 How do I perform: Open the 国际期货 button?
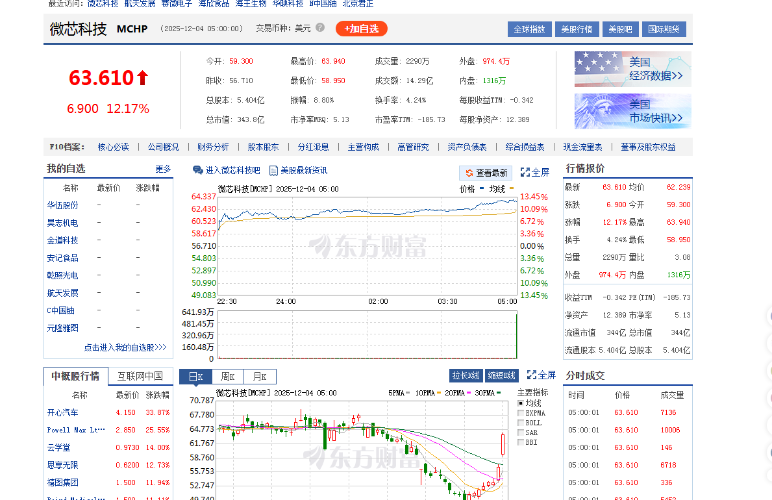pyautogui.click(x=664, y=29)
